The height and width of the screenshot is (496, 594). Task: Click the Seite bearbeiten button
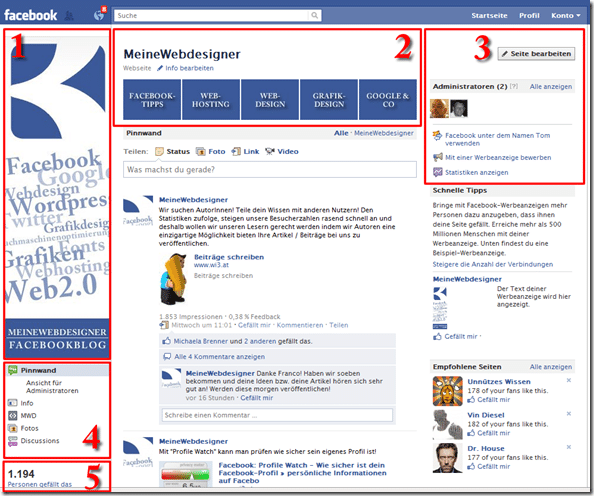click(536, 54)
